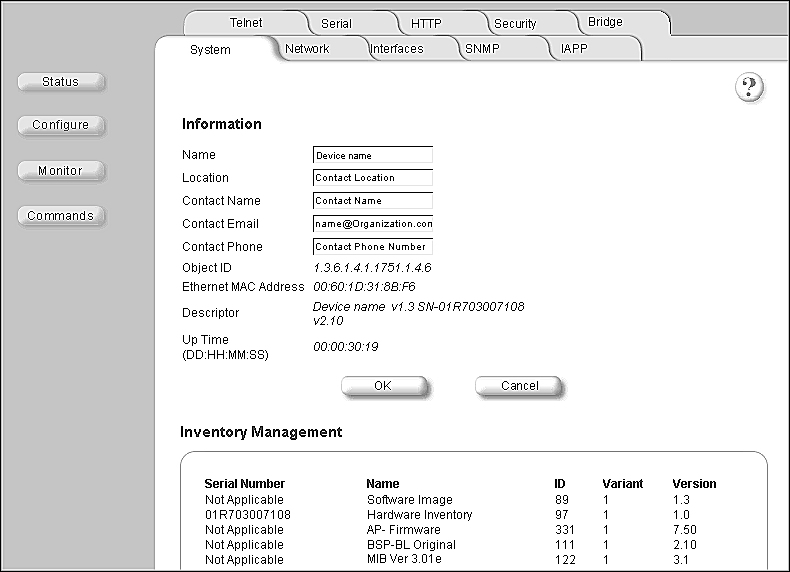Image resolution: width=790 pixels, height=572 pixels.
Task: Click the Contact Phone input field
Action: coord(372,247)
